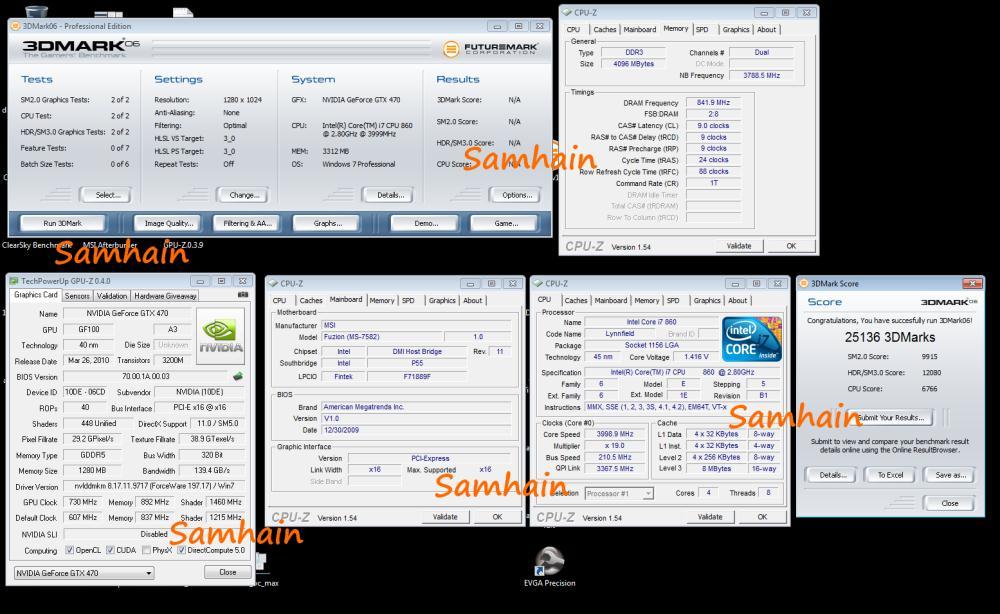Click the BIOS save icon in GPU-Z
The image size is (1000, 614).
point(238,377)
